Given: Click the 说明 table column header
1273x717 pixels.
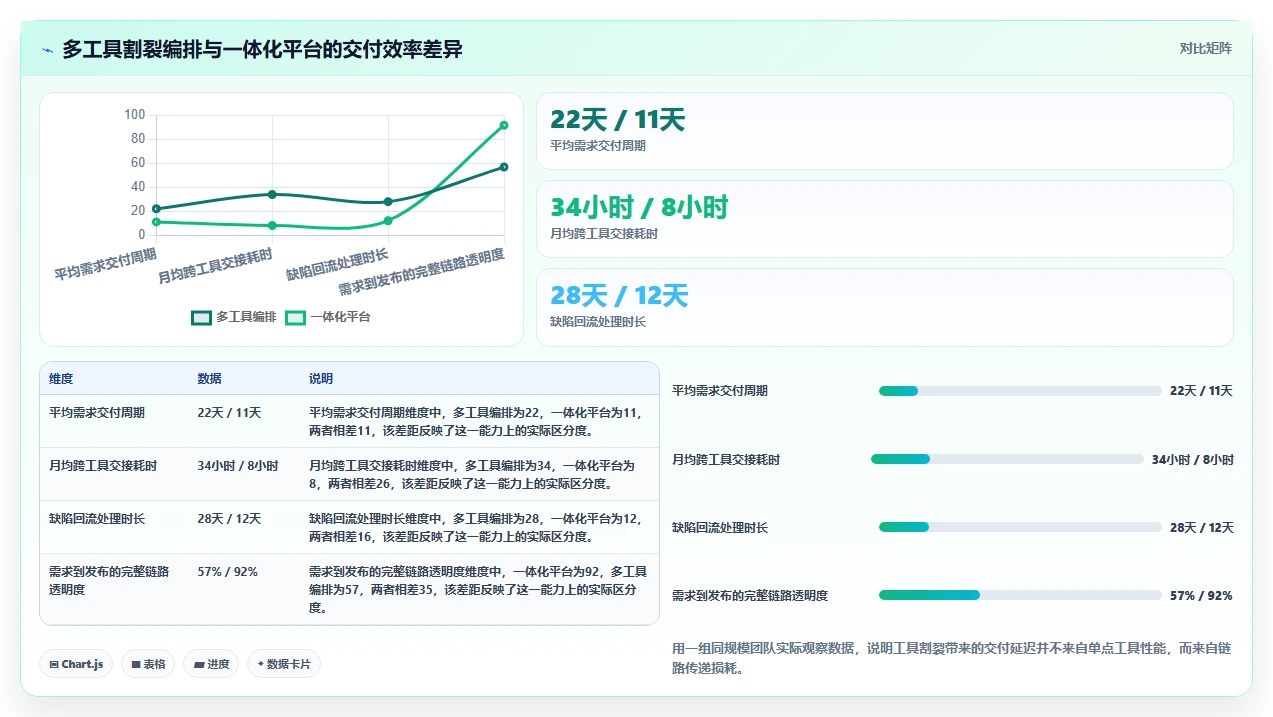Looking at the screenshot, I should (x=321, y=379).
